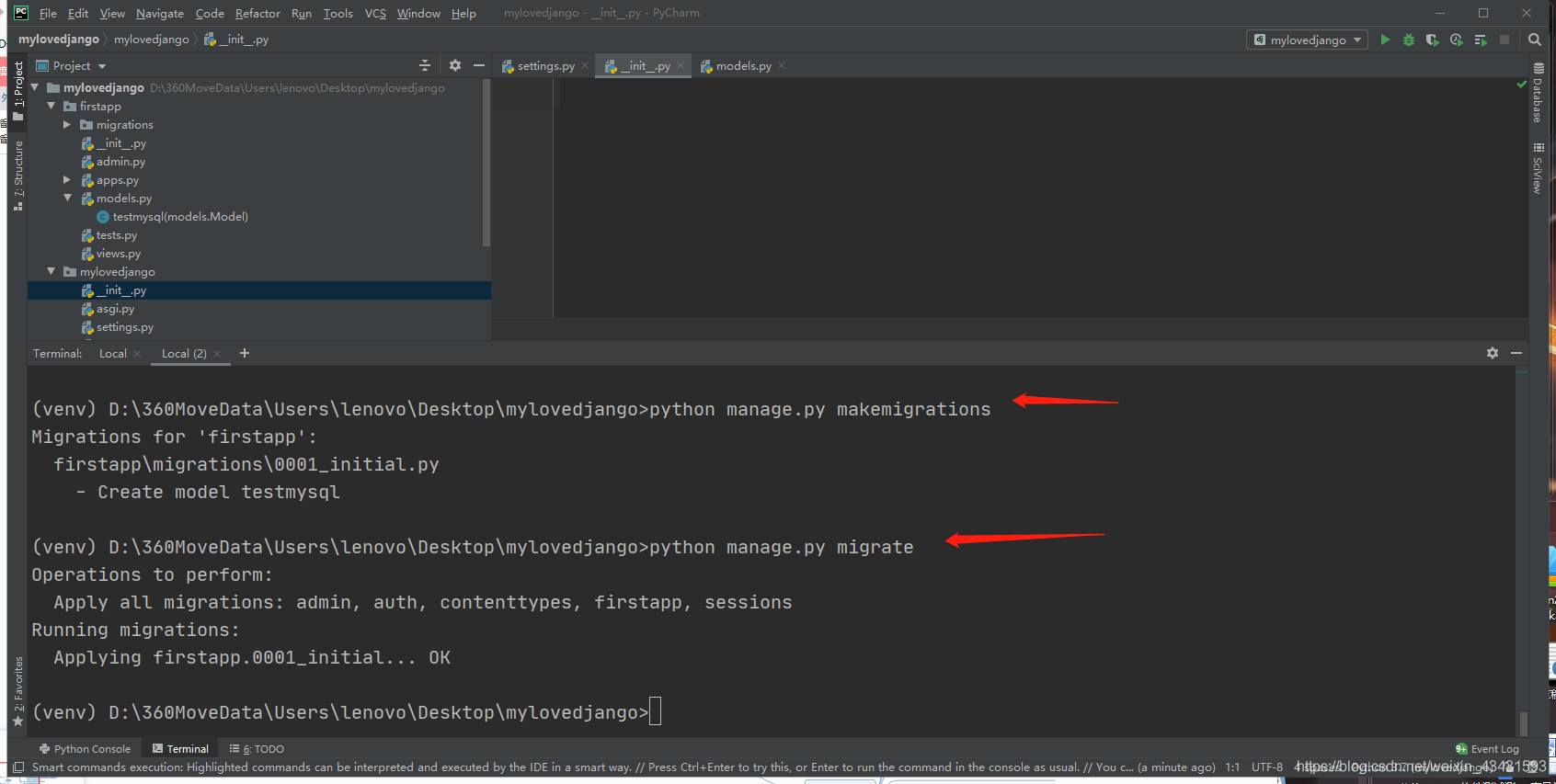This screenshot has height=784, width=1556.
Task: Open Project panel settings gear
Action: pyautogui.click(x=454, y=65)
